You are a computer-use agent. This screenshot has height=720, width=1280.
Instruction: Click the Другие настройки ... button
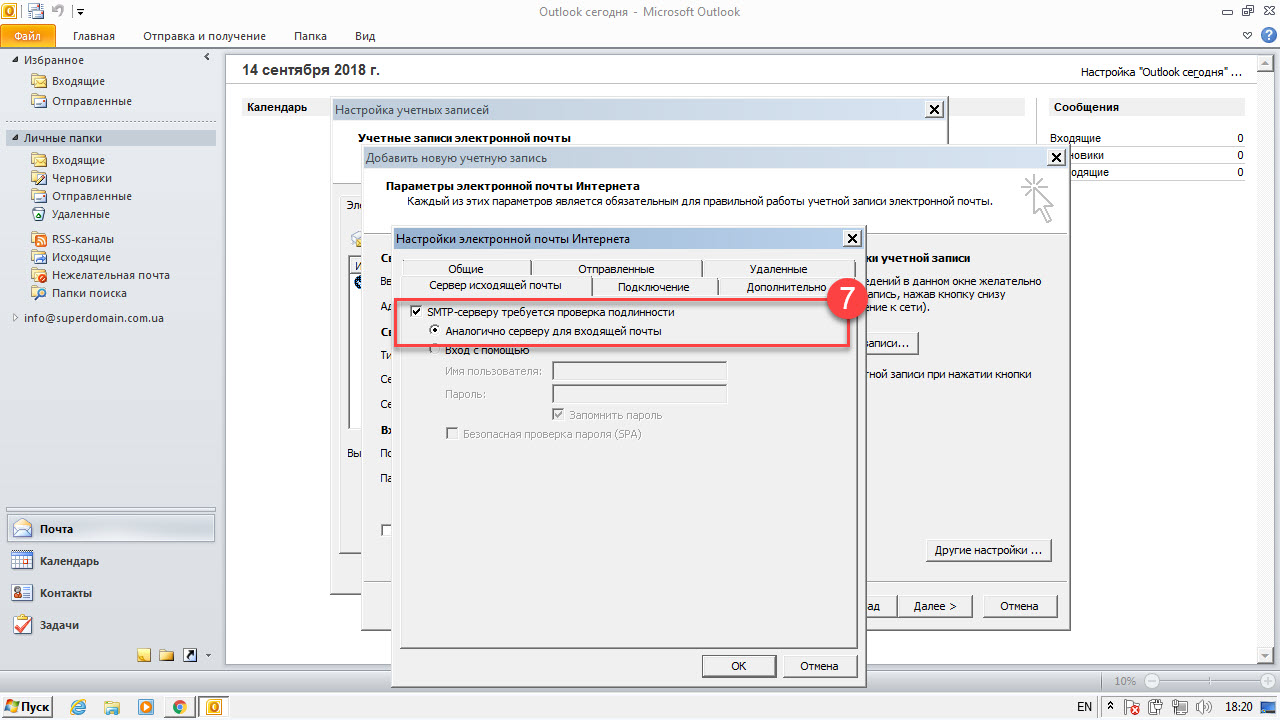(x=988, y=550)
